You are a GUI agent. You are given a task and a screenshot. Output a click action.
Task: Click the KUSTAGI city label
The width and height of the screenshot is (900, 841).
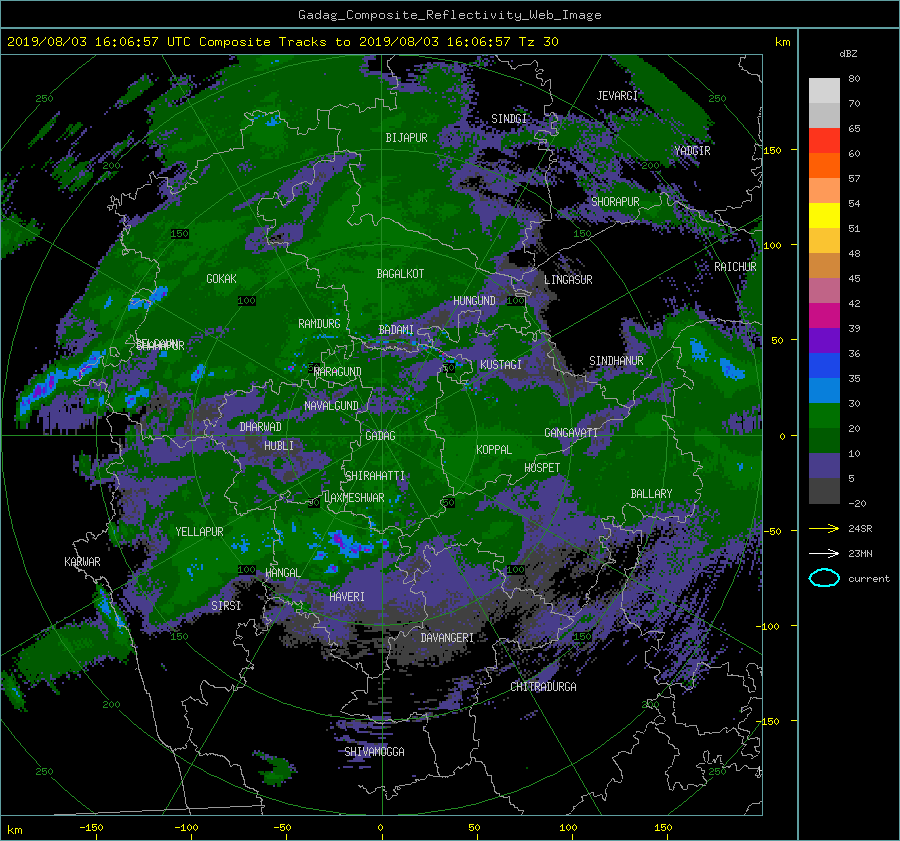point(501,365)
